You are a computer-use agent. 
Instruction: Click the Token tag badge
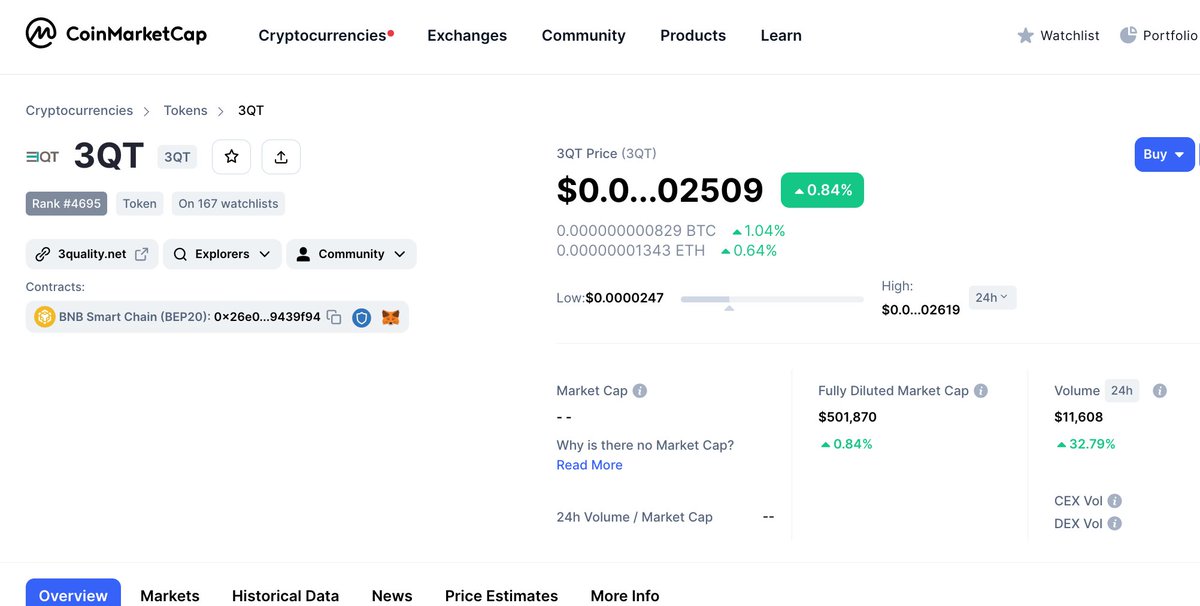click(139, 203)
